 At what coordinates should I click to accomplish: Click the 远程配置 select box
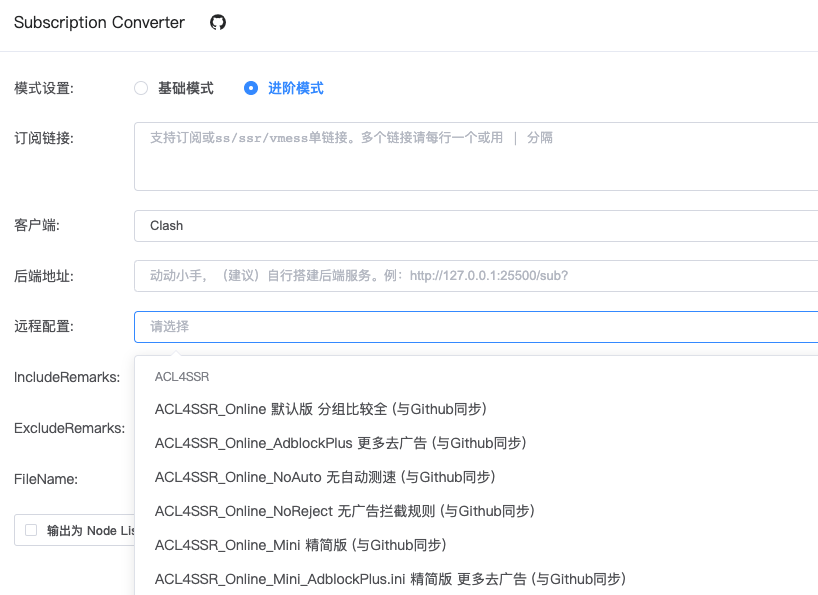(x=476, y=327)
